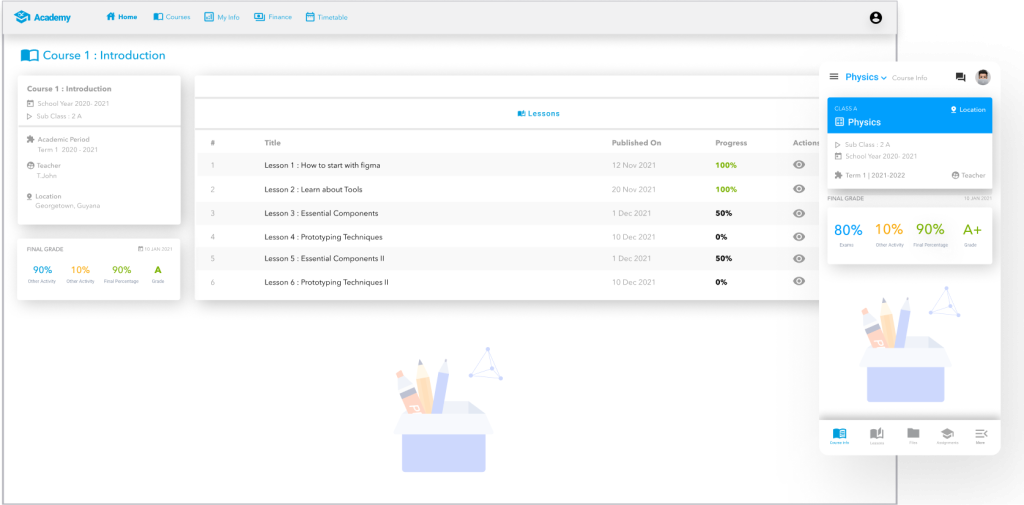
Task: Click the Academy logo icon
Action: pos(21,17)
